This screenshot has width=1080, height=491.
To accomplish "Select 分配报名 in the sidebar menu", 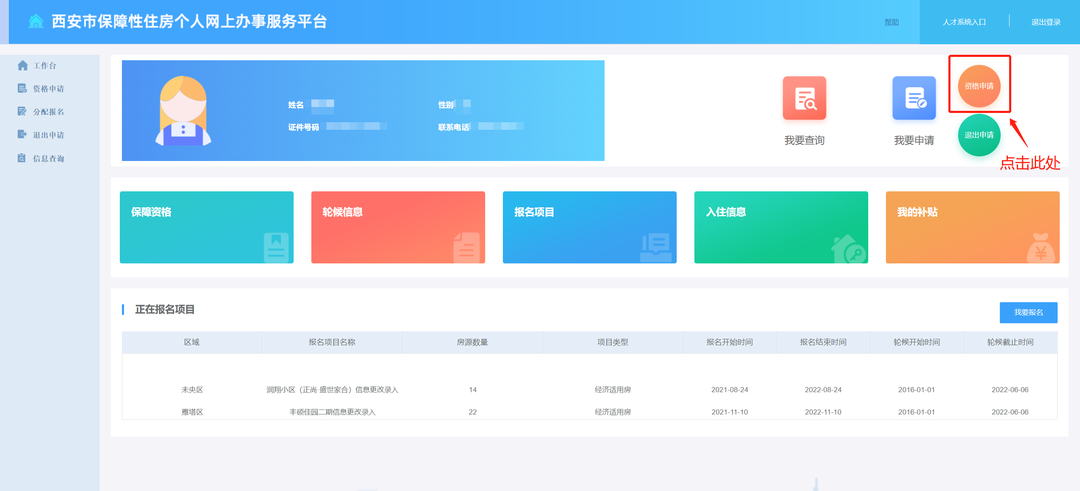I will pyautogui.click(x=47, y=112).
